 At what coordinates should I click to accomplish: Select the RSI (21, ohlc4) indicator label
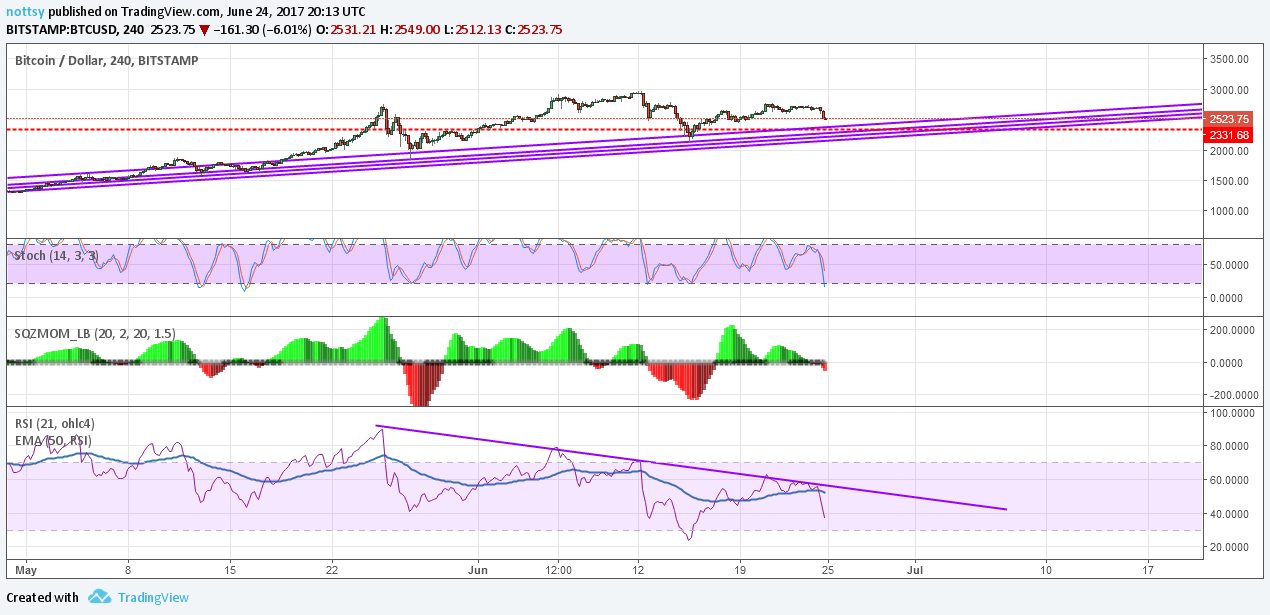click(55, 423)
